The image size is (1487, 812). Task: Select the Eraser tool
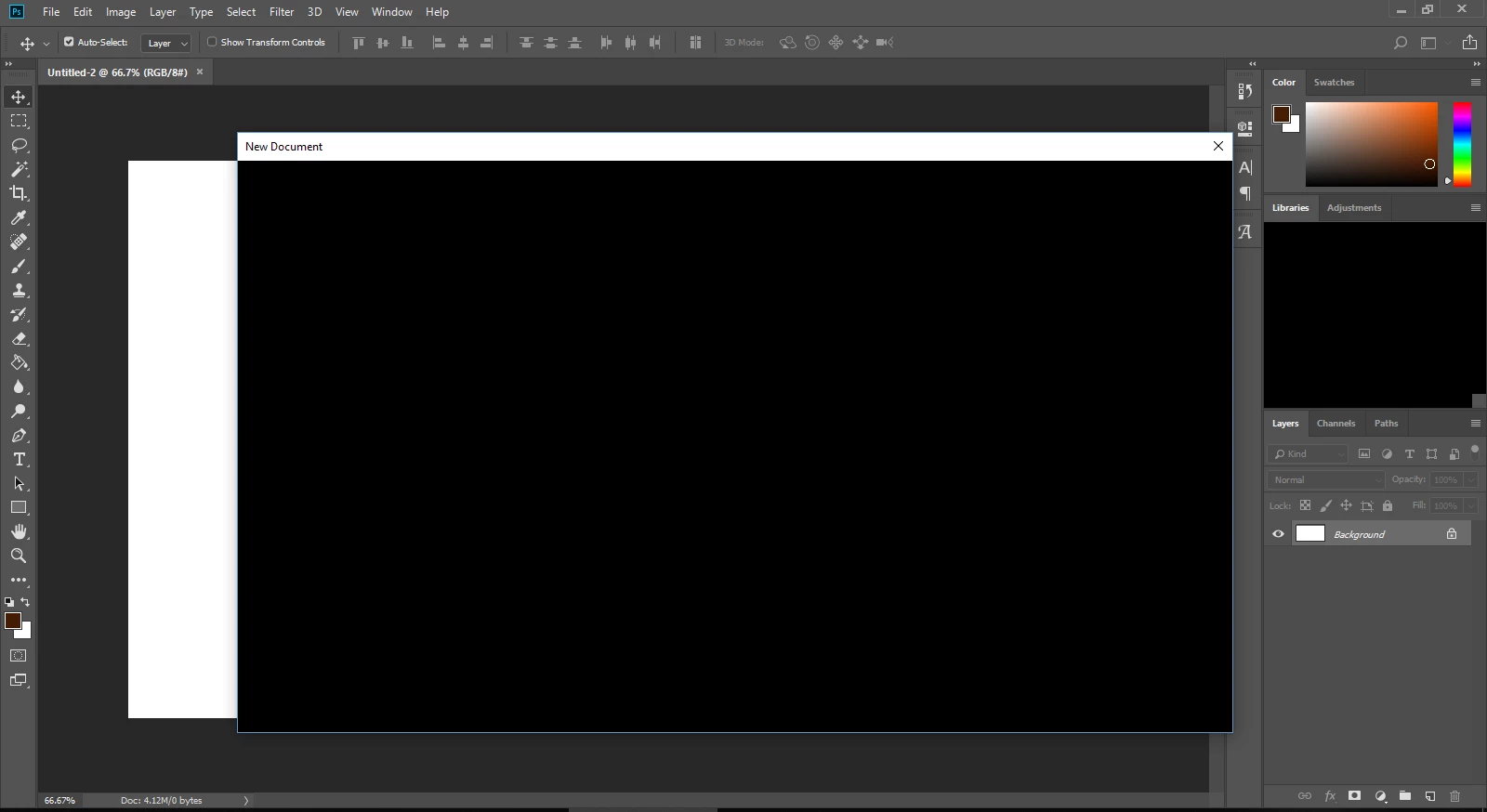pos(19,338)
